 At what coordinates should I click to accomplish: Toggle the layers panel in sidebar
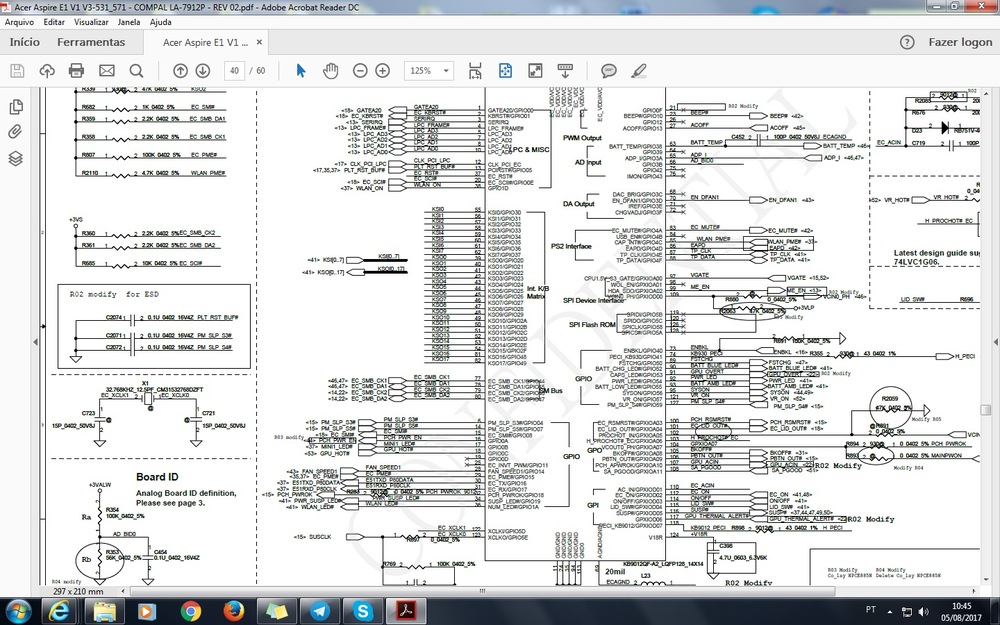click(16, 158)
